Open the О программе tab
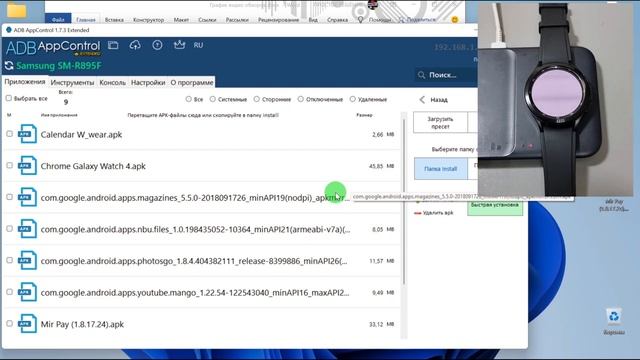 (192, 82)
